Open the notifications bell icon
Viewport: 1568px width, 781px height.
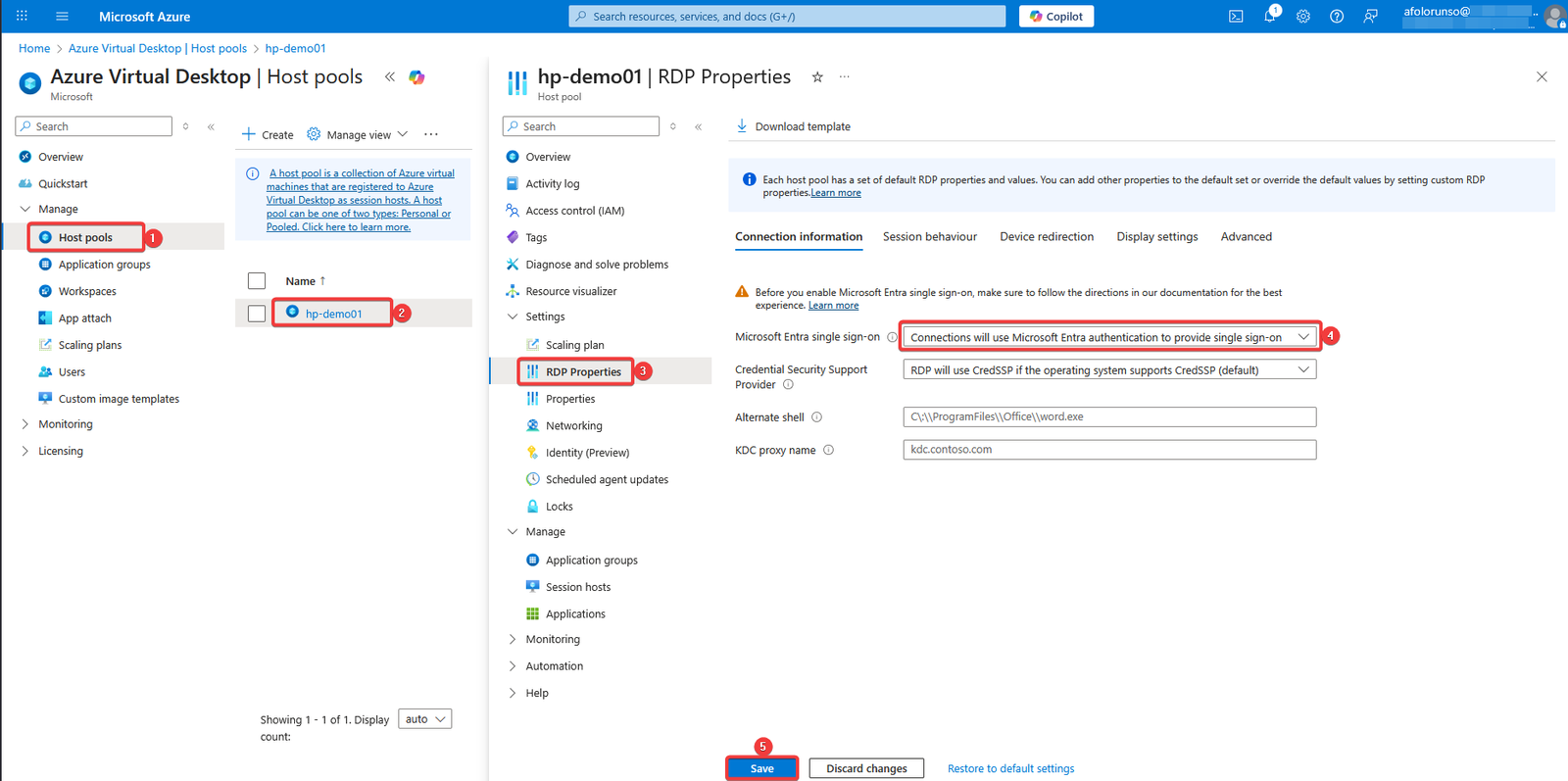click(1270, 17)
